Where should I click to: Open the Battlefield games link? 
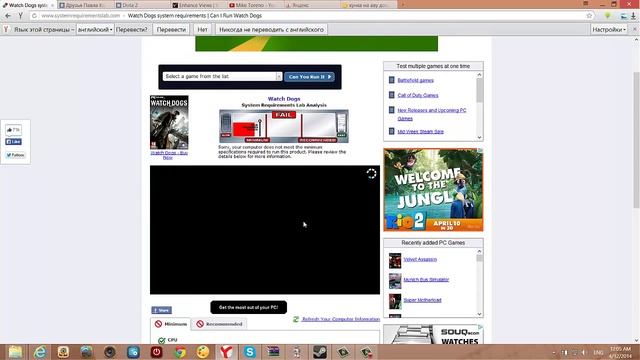click(416, 80)
